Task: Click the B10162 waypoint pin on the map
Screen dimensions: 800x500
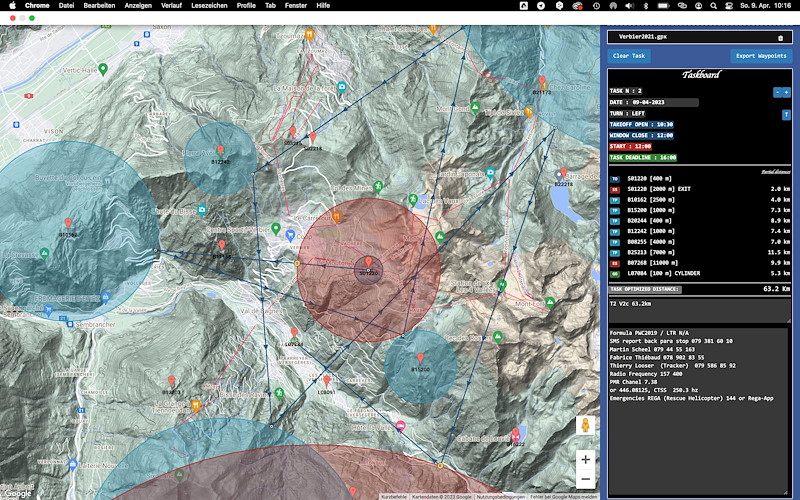Action: coord(68,223)
